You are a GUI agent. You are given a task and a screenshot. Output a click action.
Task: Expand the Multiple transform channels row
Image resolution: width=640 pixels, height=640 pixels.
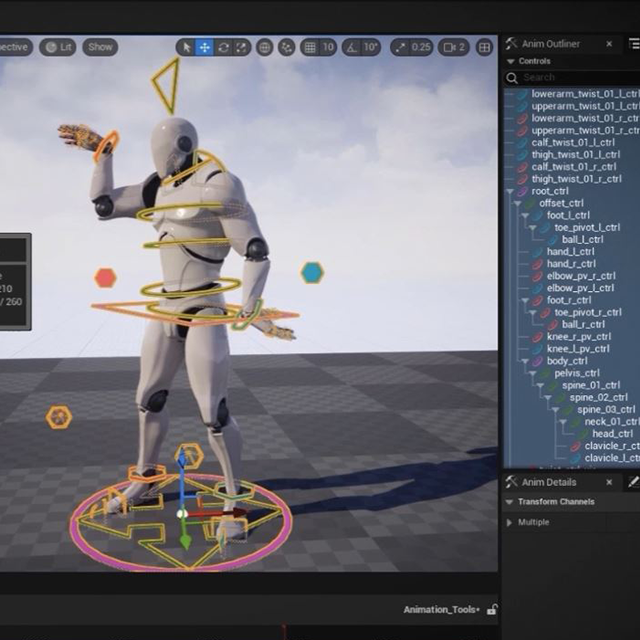[x=509, y=522]
